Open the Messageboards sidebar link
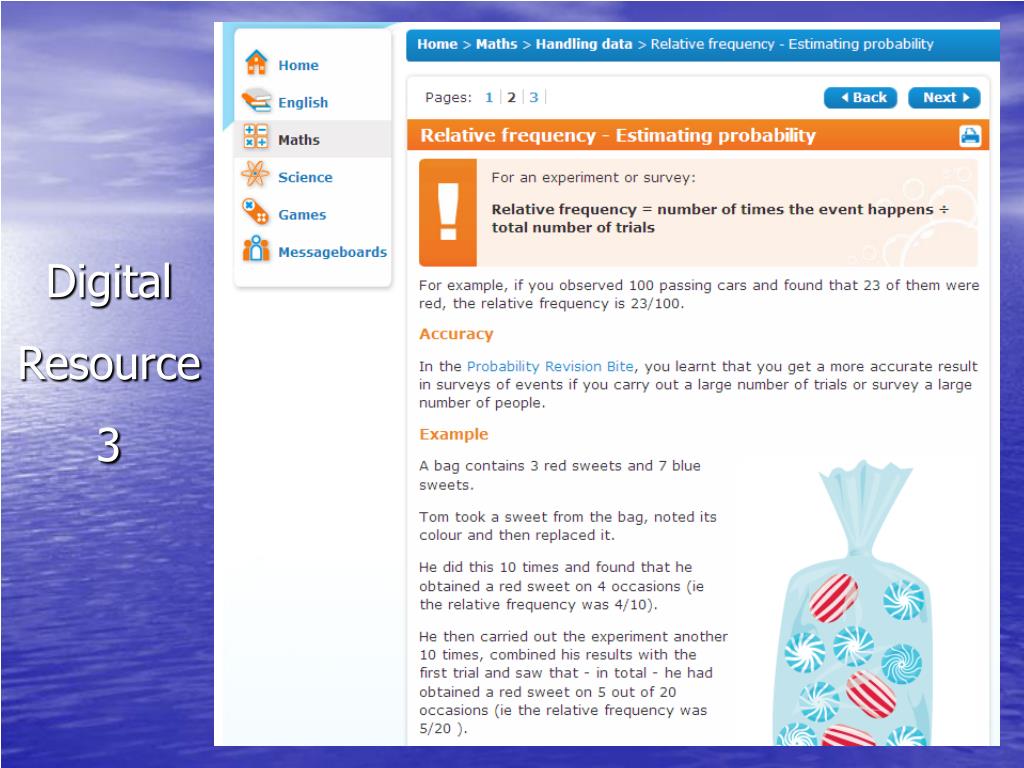1024x768 pixels. coord(332,252)
